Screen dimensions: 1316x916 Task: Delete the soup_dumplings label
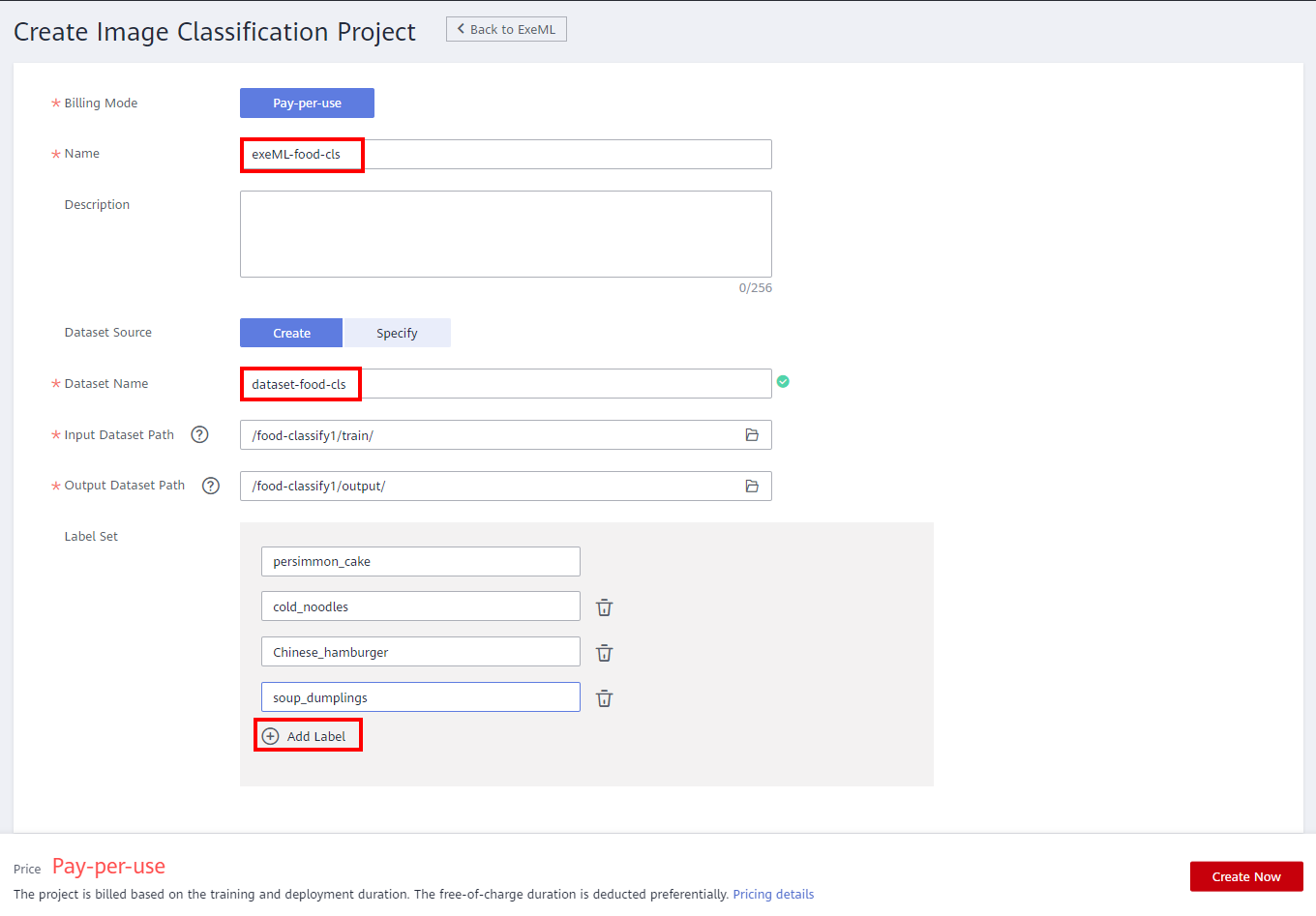pyautogui.click(x=604, y=698)
